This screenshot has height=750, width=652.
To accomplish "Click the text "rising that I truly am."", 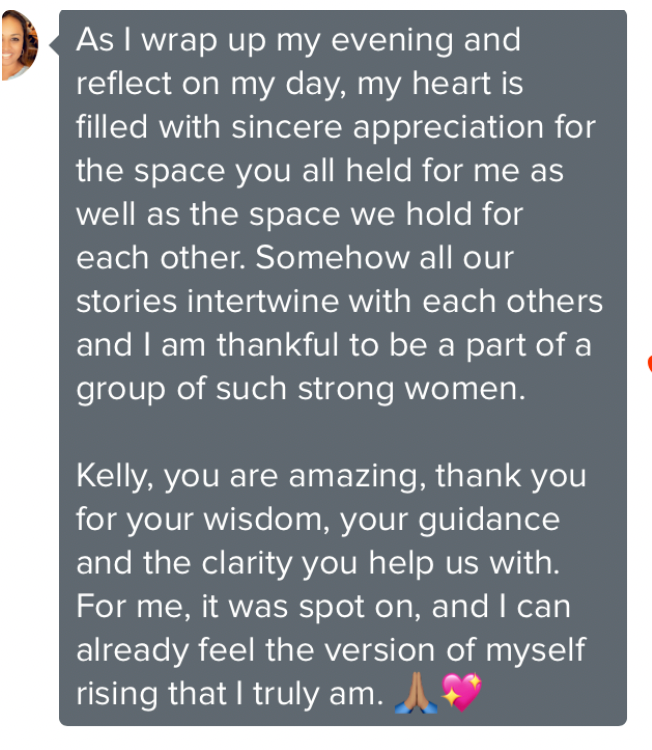I will 230,694.
